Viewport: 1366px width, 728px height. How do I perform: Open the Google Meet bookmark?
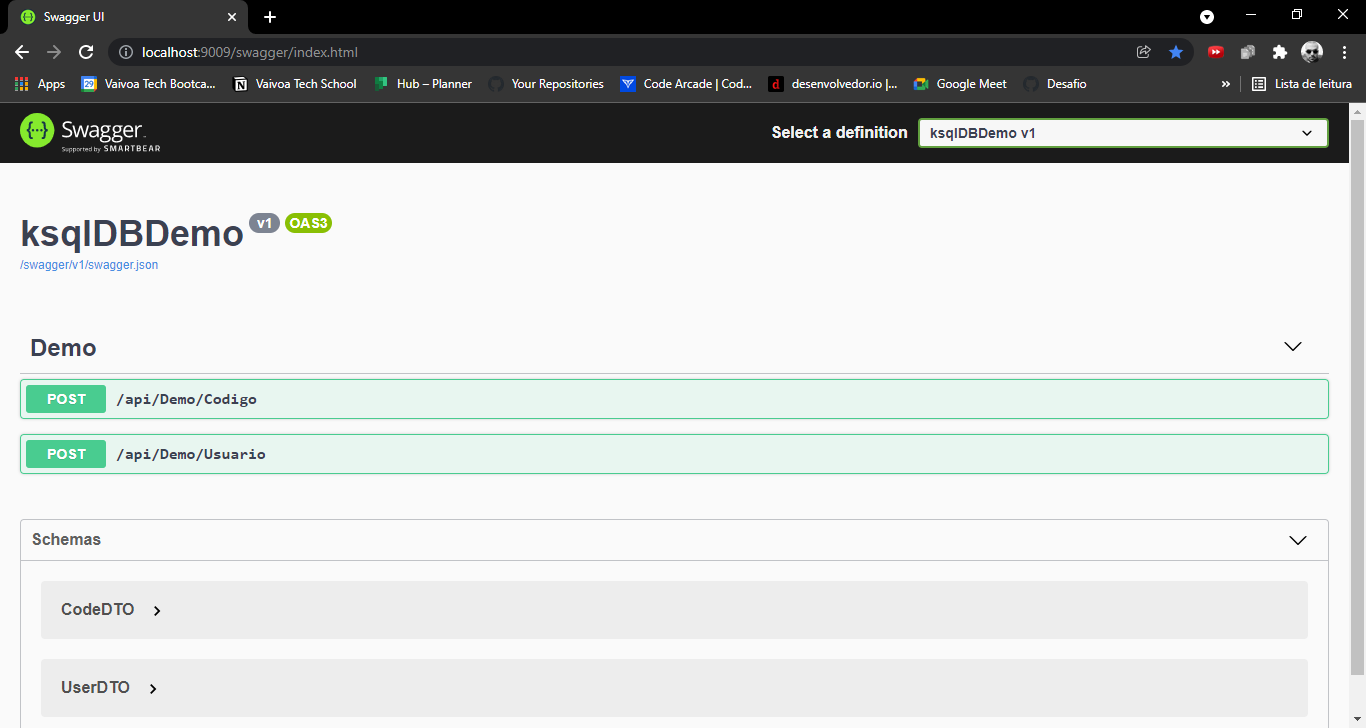(960, 84)
